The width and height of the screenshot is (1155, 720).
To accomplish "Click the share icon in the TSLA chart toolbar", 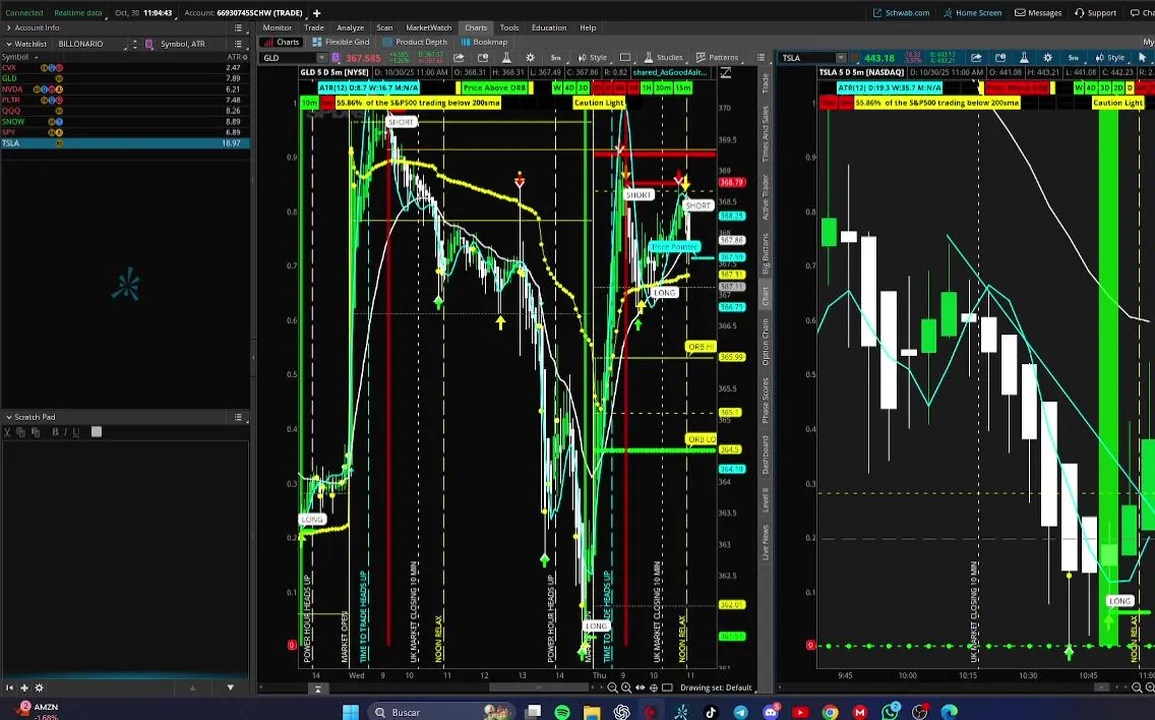I will pos(976,57).
